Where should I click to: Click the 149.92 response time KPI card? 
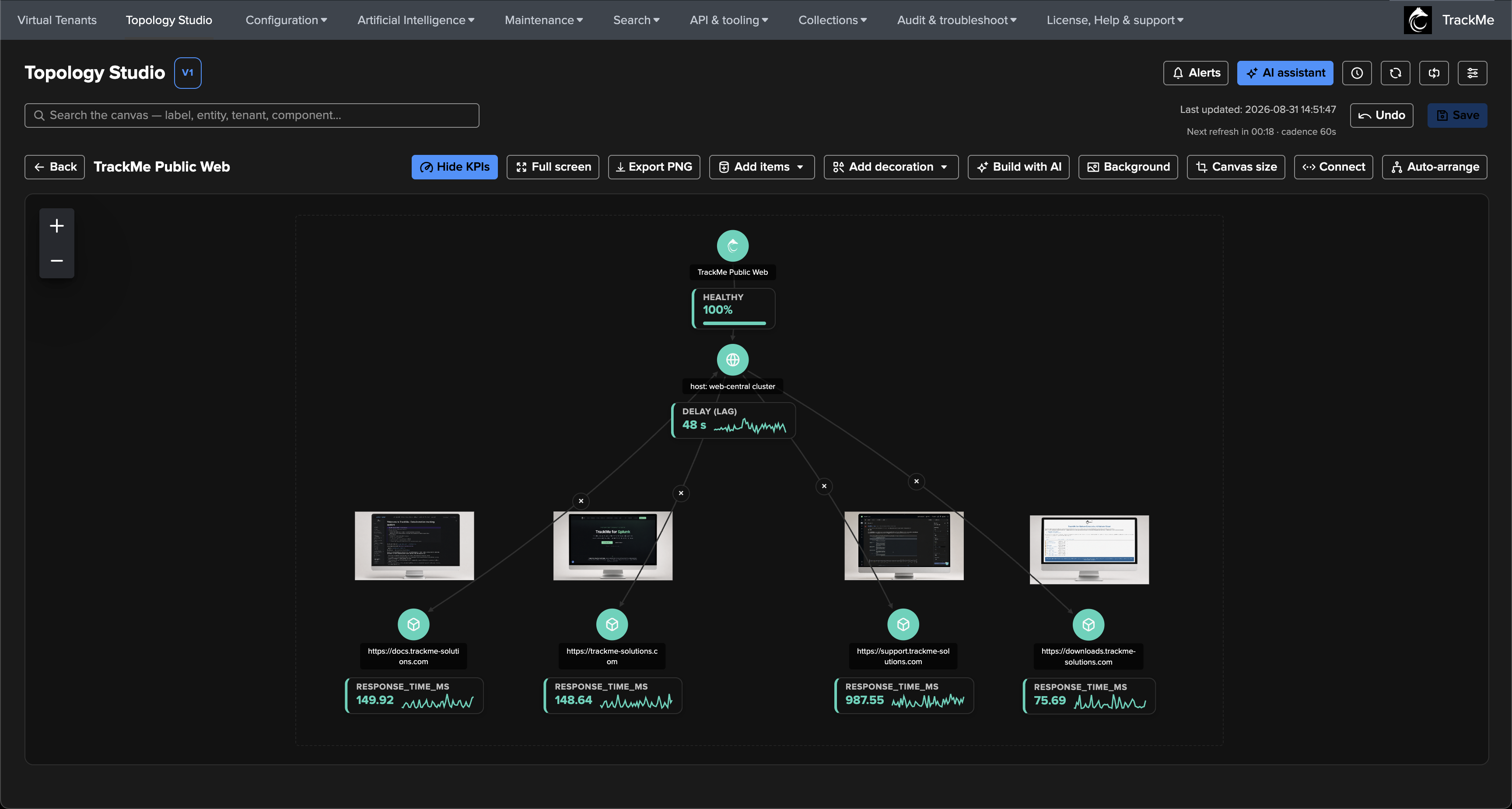pos(414,696)
